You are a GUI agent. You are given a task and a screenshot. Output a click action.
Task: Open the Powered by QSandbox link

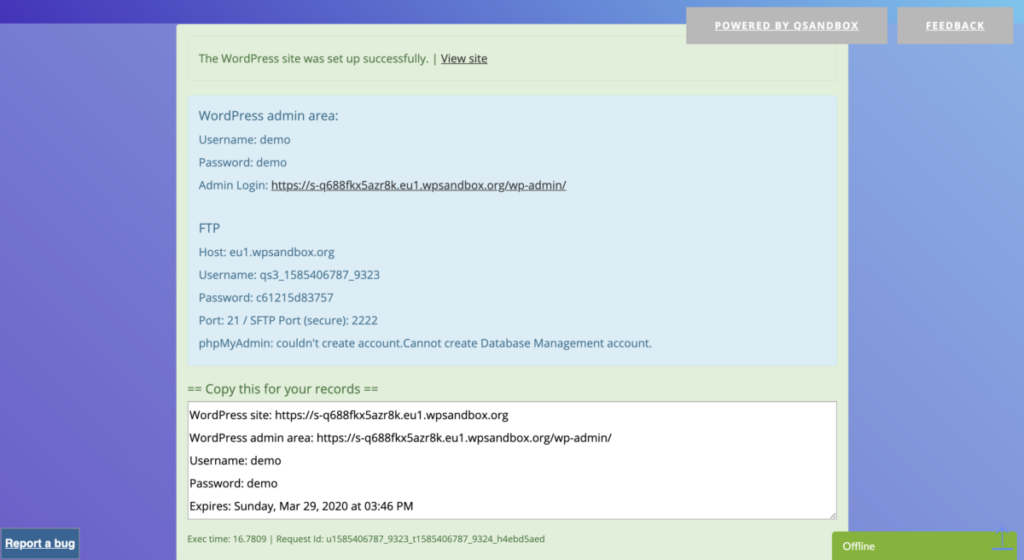(786, 25)
